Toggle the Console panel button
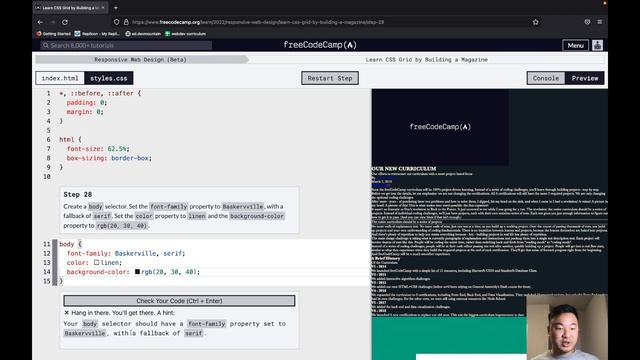Image resolution: width=640 pixels, height=360 pixels. 546,78
